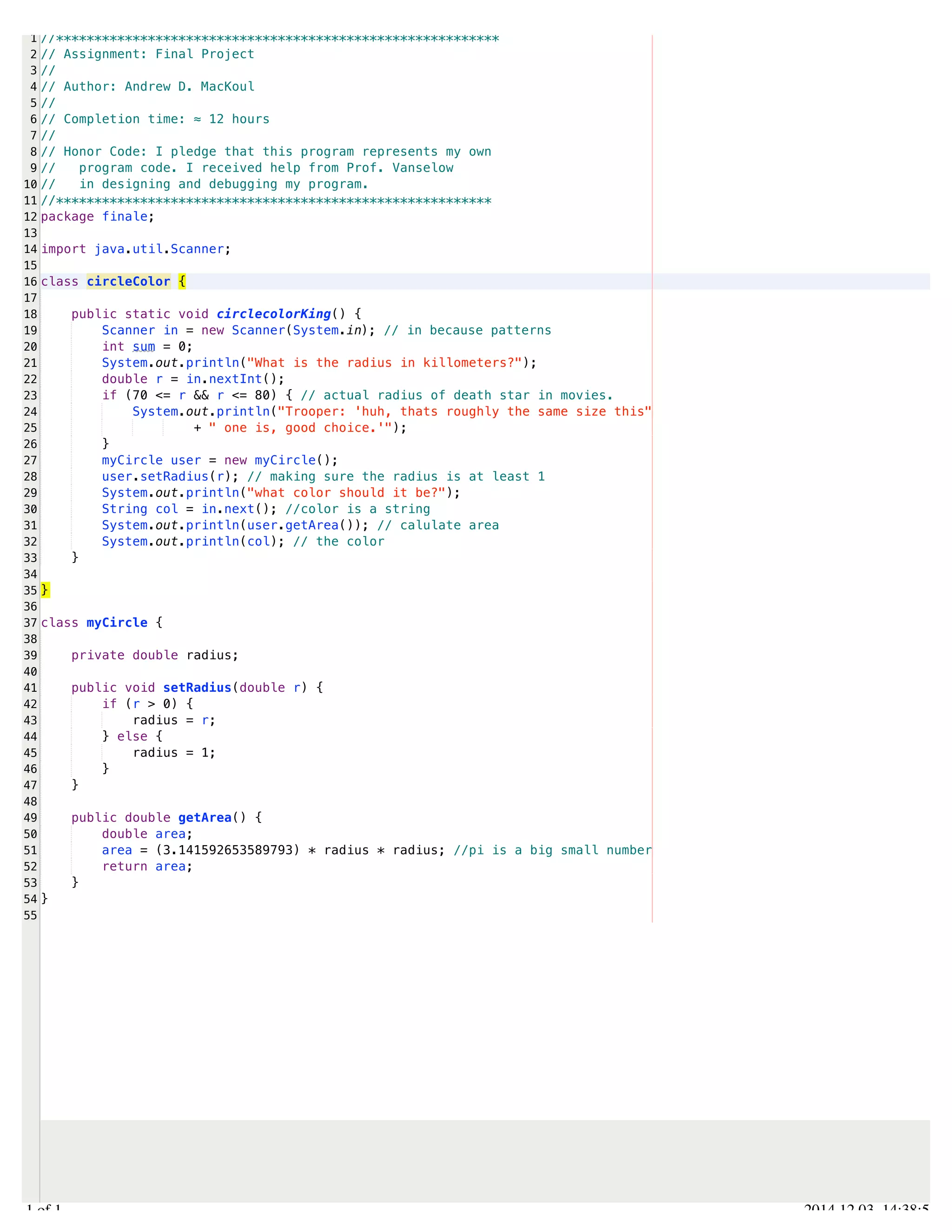Screen dimensions: 952x1232
Task: Click 'private double radius;' declaration
Action: pos(154,655)
